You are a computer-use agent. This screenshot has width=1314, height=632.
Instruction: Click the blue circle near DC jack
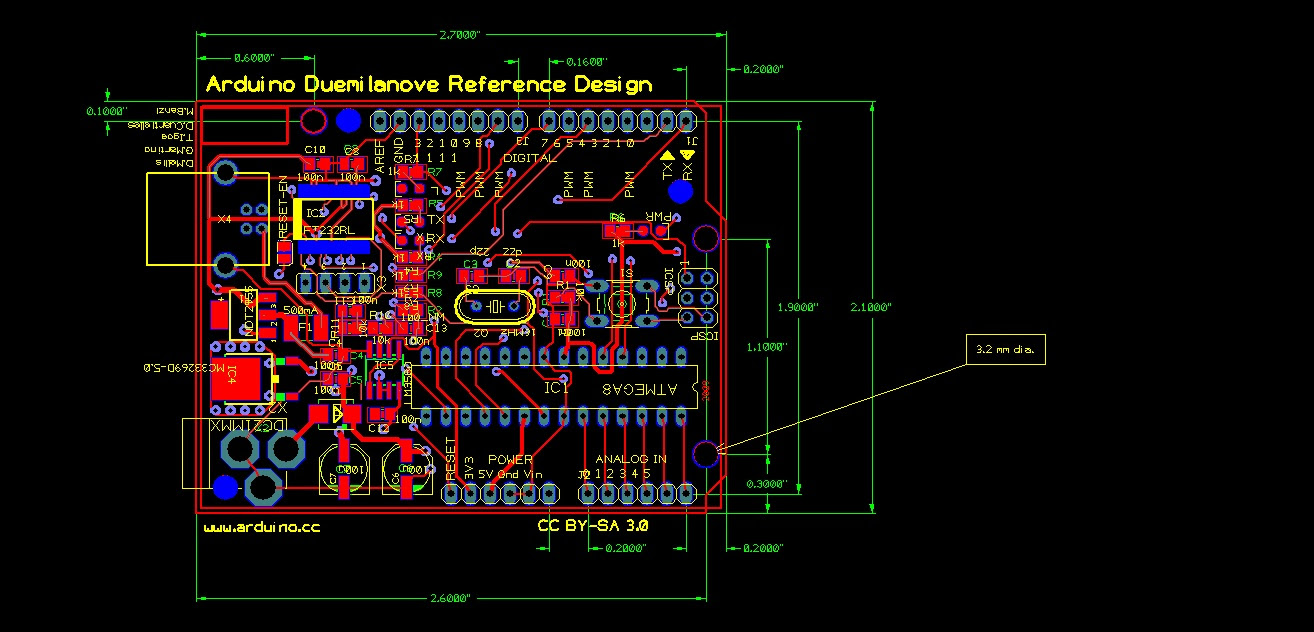click(225, 487)
